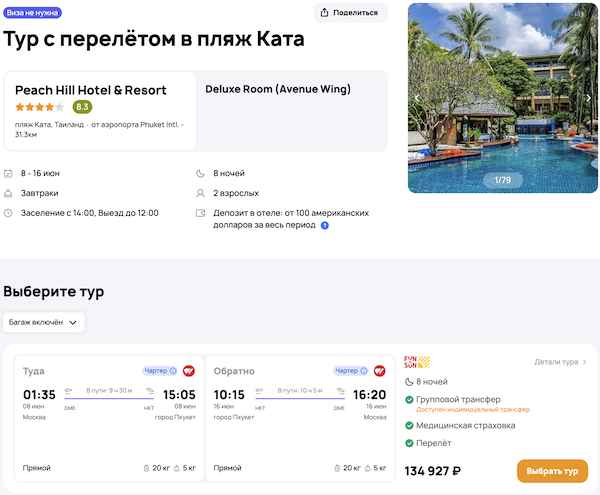Click the outbound flight airline logo

tap(189, 371)
